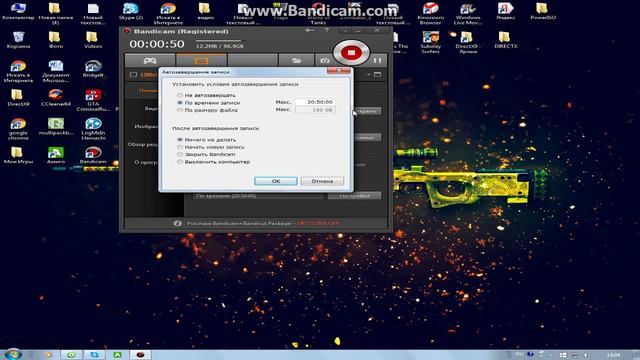
Task: Open the Фото folder on desktop
Action: 55,40
